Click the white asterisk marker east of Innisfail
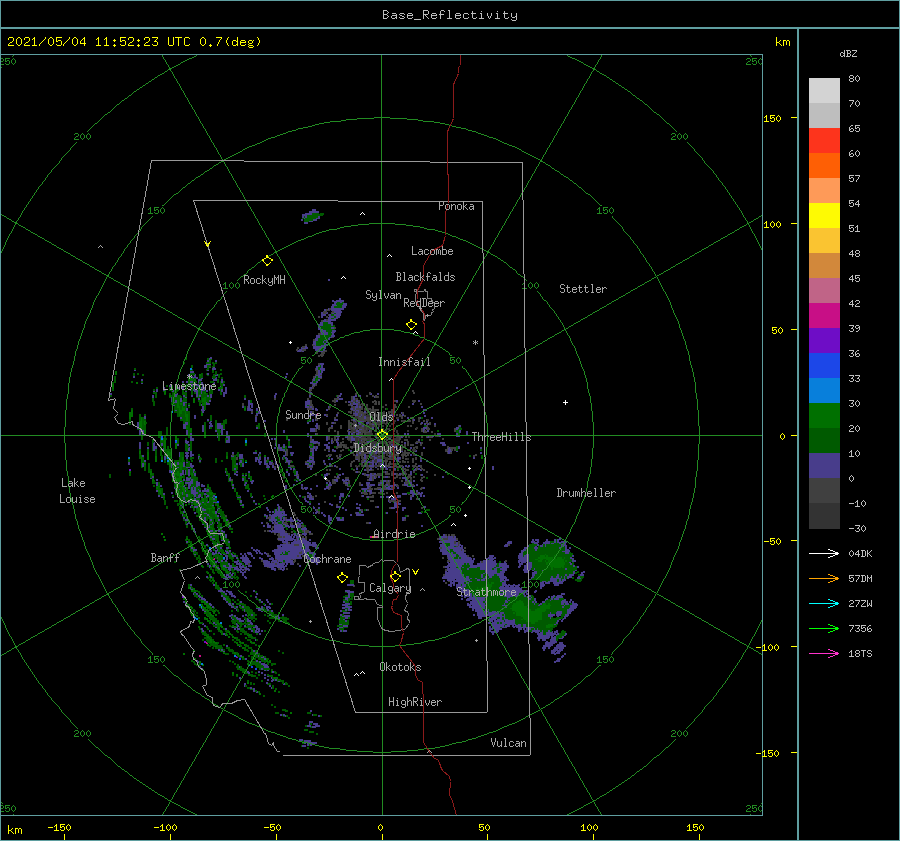Viewport: 900px width, 841px height. tap(475, 343)
